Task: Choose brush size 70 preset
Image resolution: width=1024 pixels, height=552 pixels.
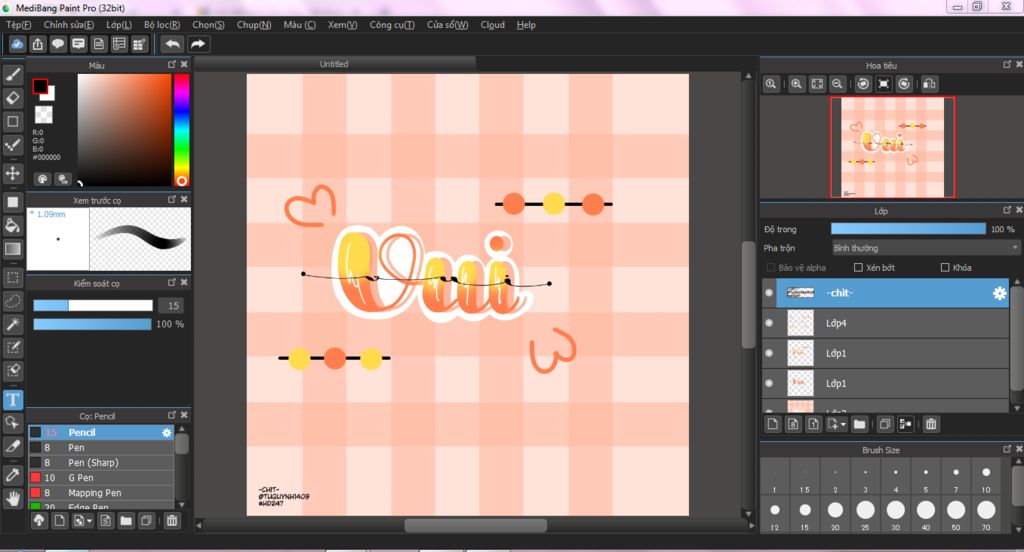Action: tap(986, 514)
